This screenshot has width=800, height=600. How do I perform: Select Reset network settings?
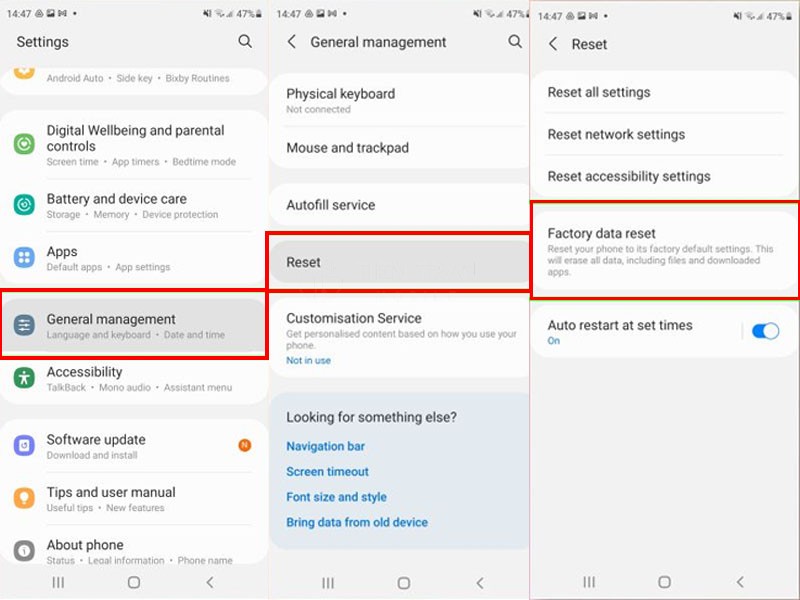click(x=616, y=134)
